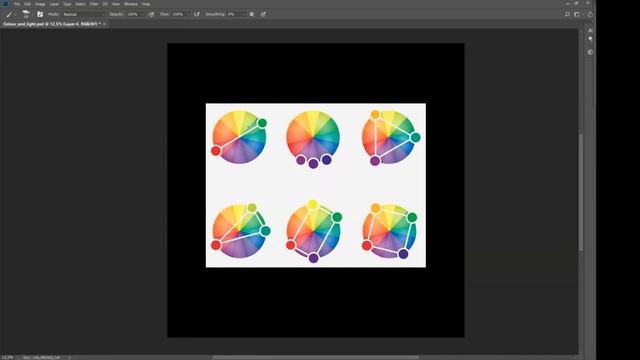Image resolution: width=640 pixels, height=360 pixels.
Task: Expand the workspace switcher dropdown arrow
Action: [x=583, y=14]
